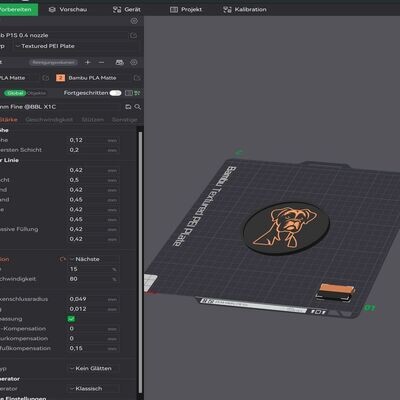Click edit icon beside P1S 0.4 nozzle preset
The height and width of the screenshot is (400, 400).
(x=133, y=35)
